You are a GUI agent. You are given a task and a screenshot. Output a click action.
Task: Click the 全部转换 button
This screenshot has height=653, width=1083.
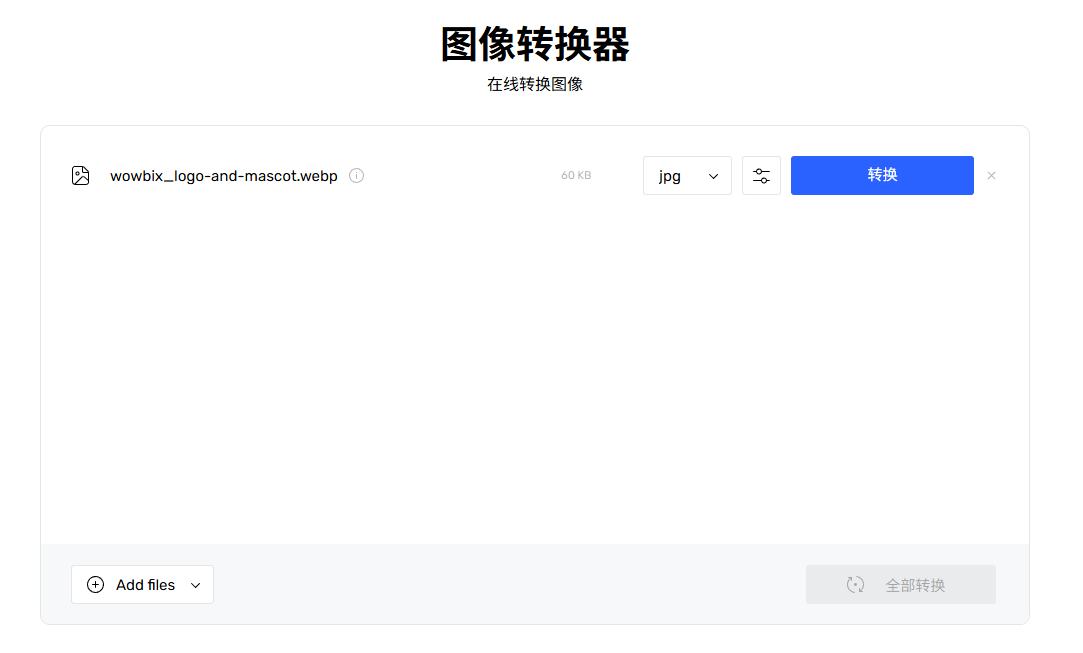(900, 584)
